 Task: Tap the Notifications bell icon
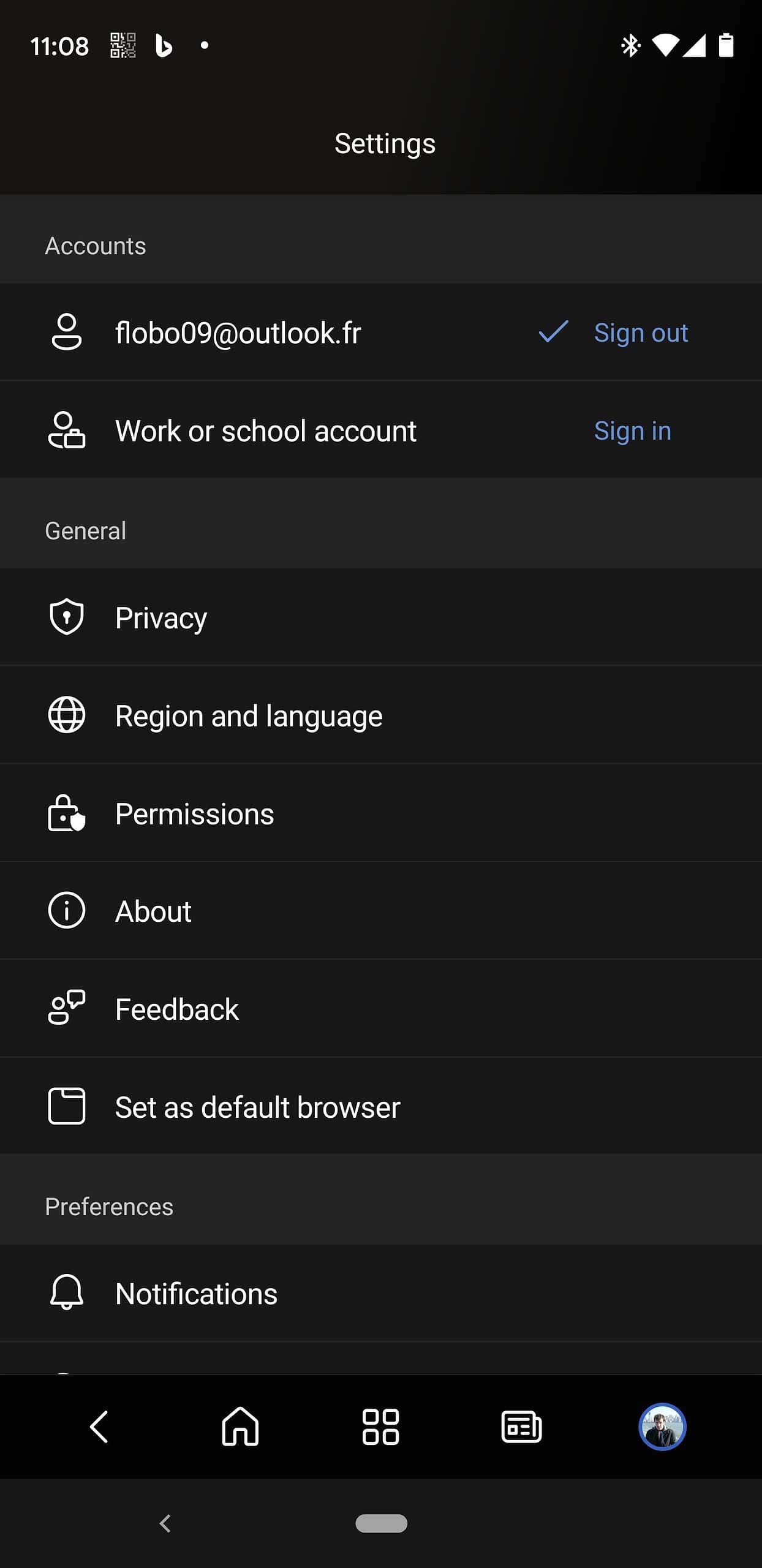67,1292
